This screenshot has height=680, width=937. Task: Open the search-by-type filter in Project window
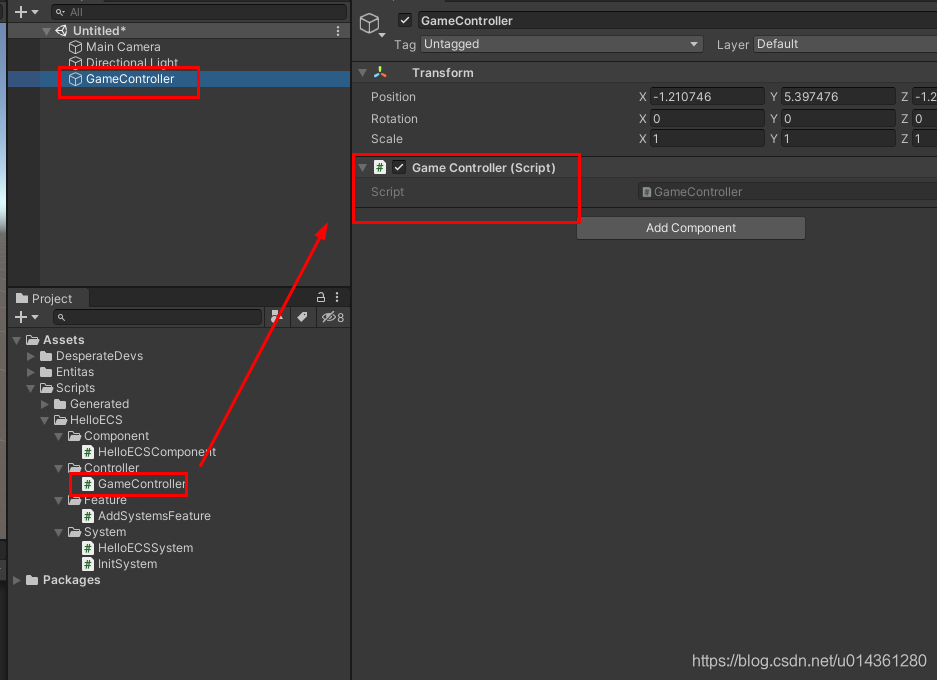pyautogui.click(x=277, y=317)
